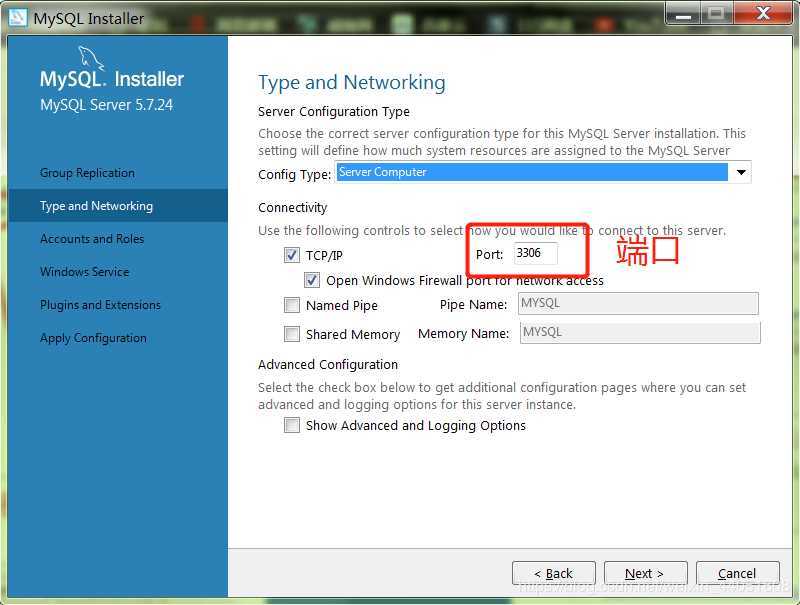Viewport: 800px width, 605px height.
Task: Close the MySQL Installer window
Action: (x=763, y=14)
